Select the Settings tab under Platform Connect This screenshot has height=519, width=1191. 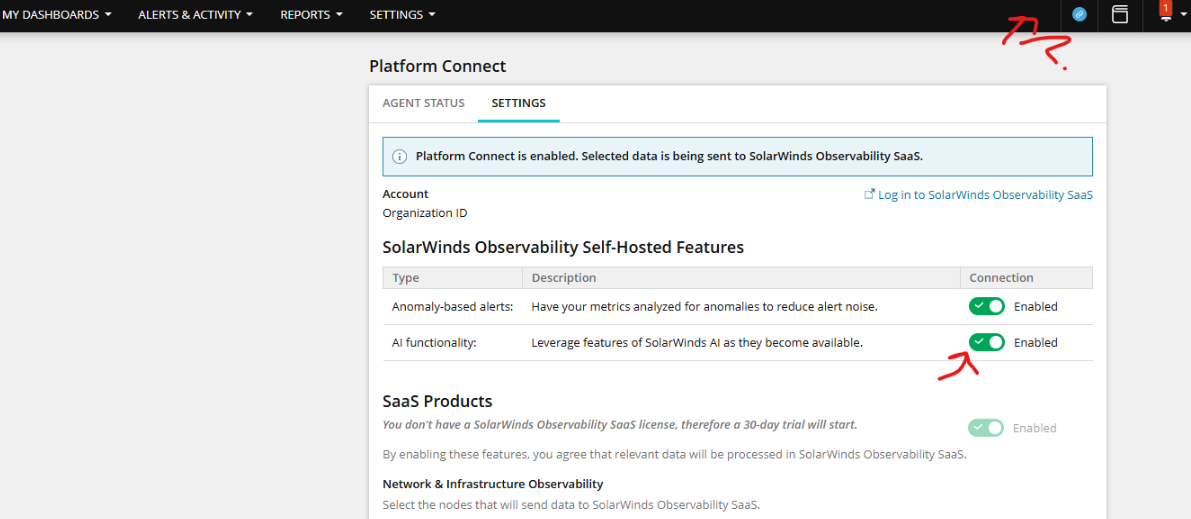click(x=518, y=103)
